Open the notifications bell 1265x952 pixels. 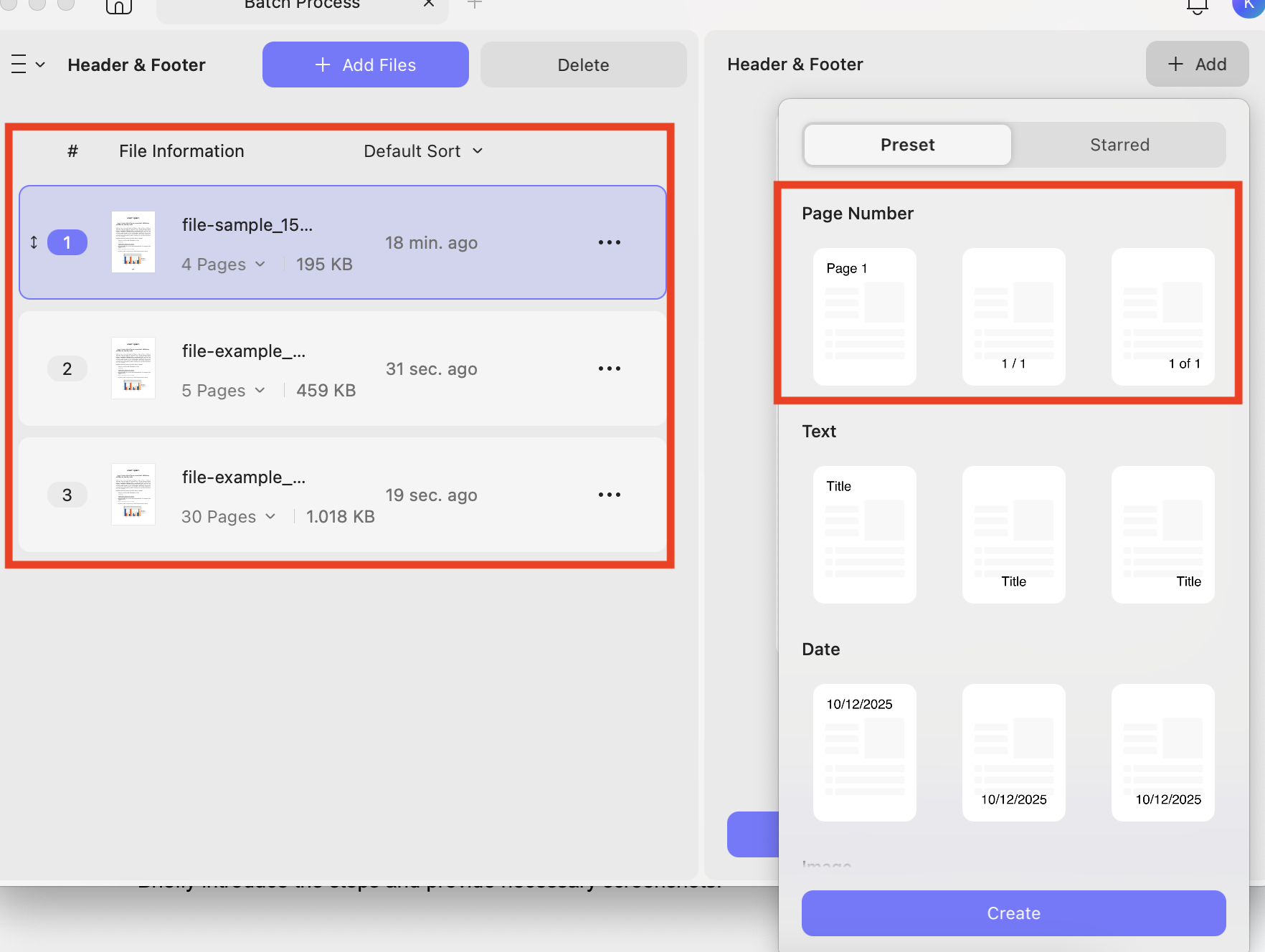coord(1196,6)
